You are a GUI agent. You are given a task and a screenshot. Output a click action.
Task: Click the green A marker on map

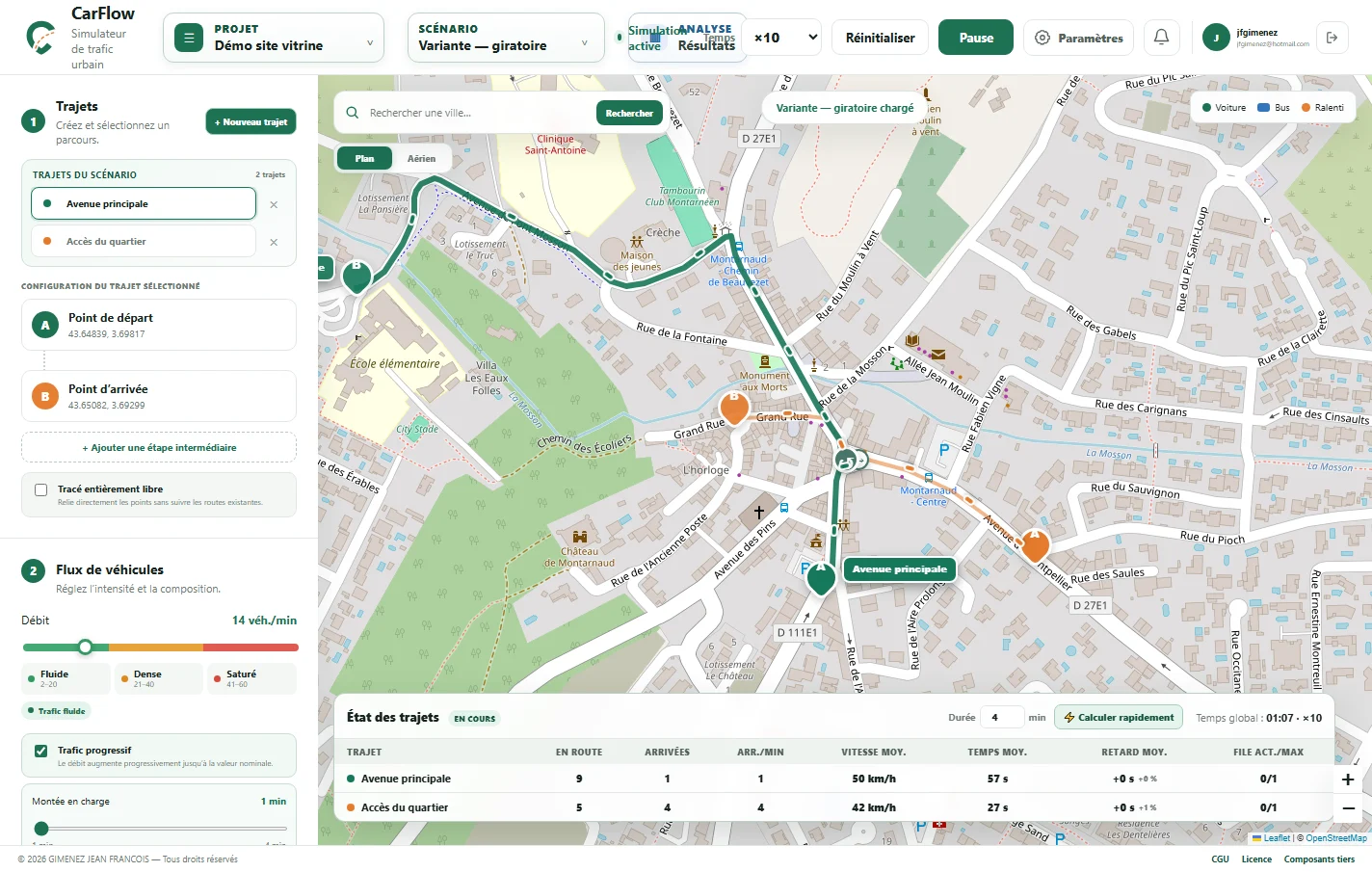tap(821, 578)
